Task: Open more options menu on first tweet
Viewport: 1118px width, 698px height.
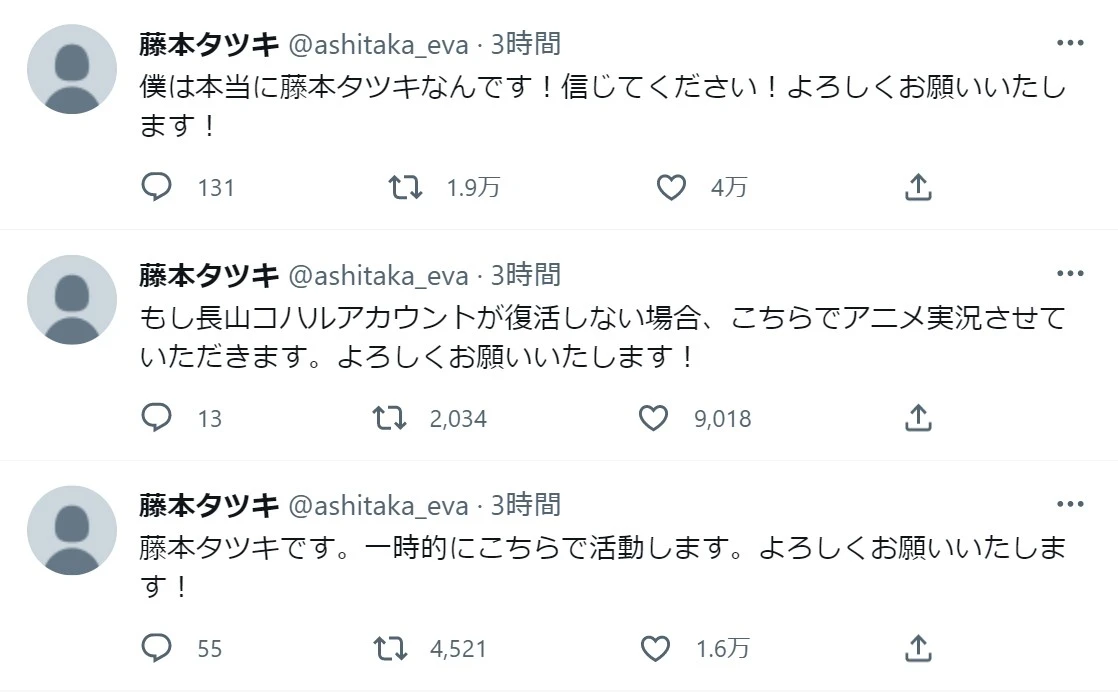Action: click(x=1071, y=42)
